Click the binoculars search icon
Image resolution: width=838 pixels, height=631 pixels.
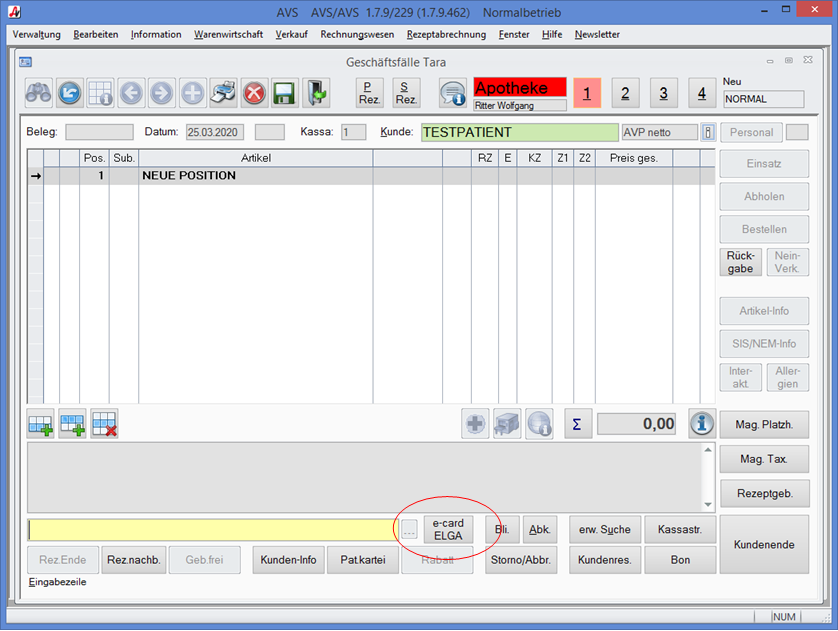point(38,93)
